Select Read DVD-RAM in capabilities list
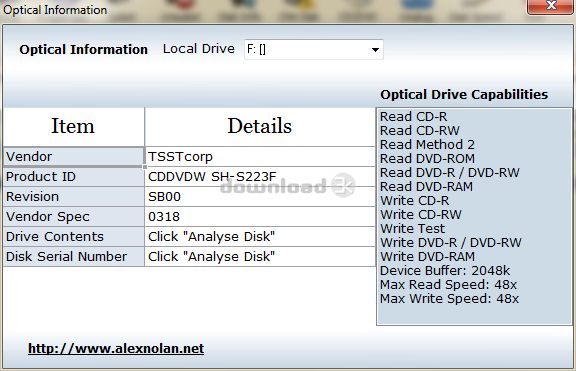The width and height of the screenshot is (576, 371). click(x=426, y=187)
